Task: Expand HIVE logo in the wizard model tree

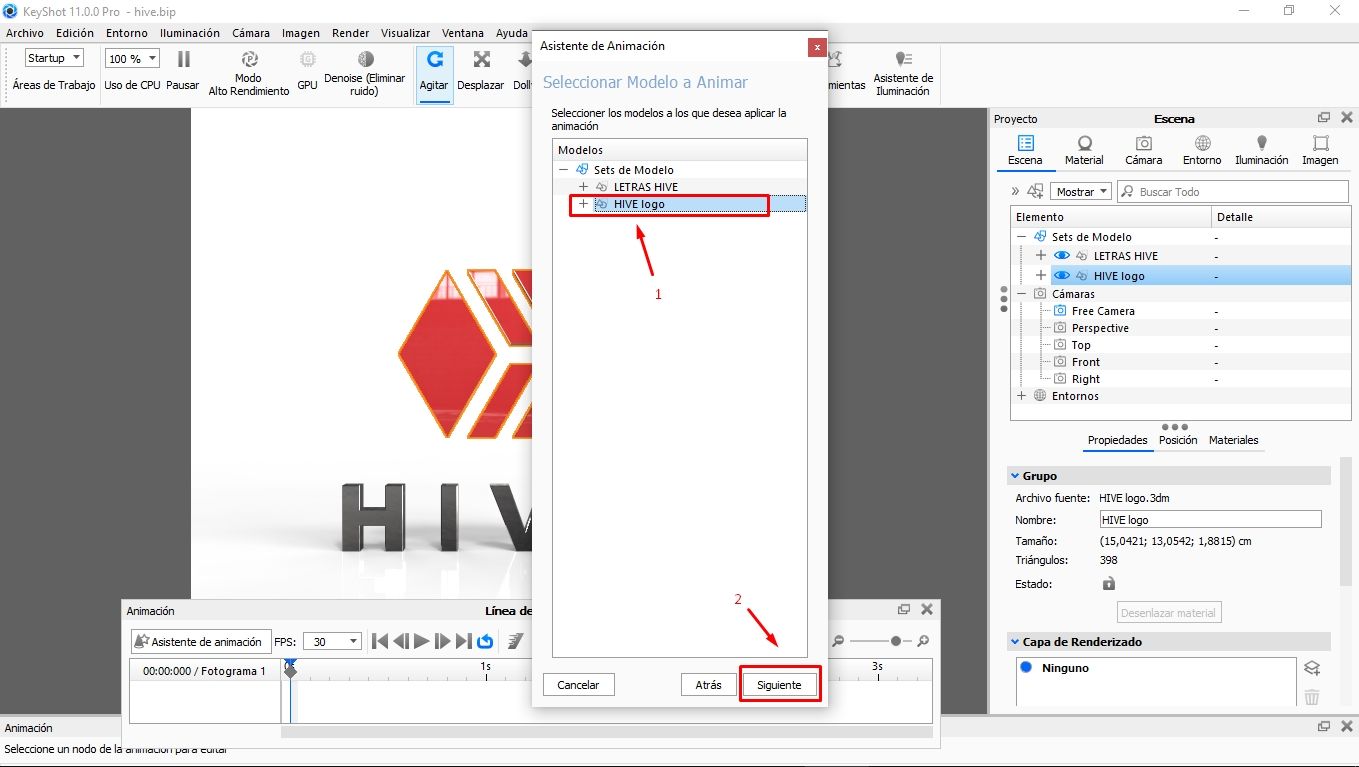Action: click(583, 204)
